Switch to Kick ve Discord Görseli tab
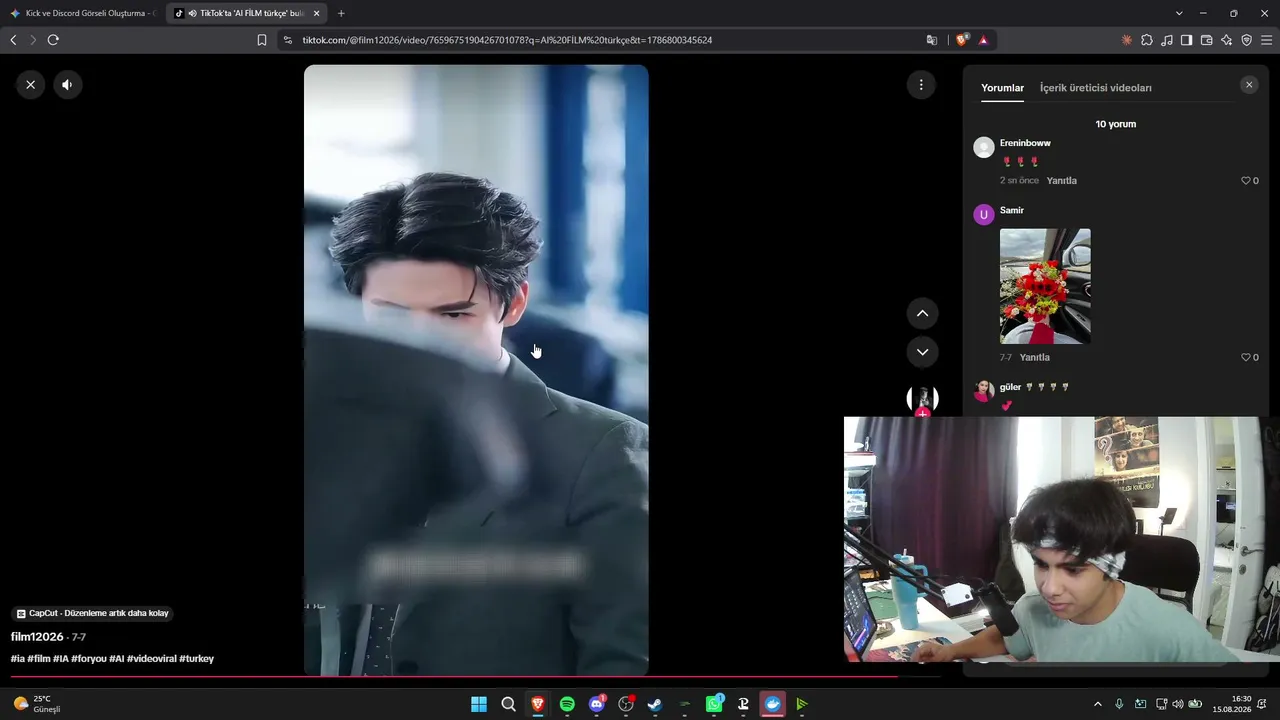Image resolution: width=1280 pixels, height=720 pixels. (82, 13)
